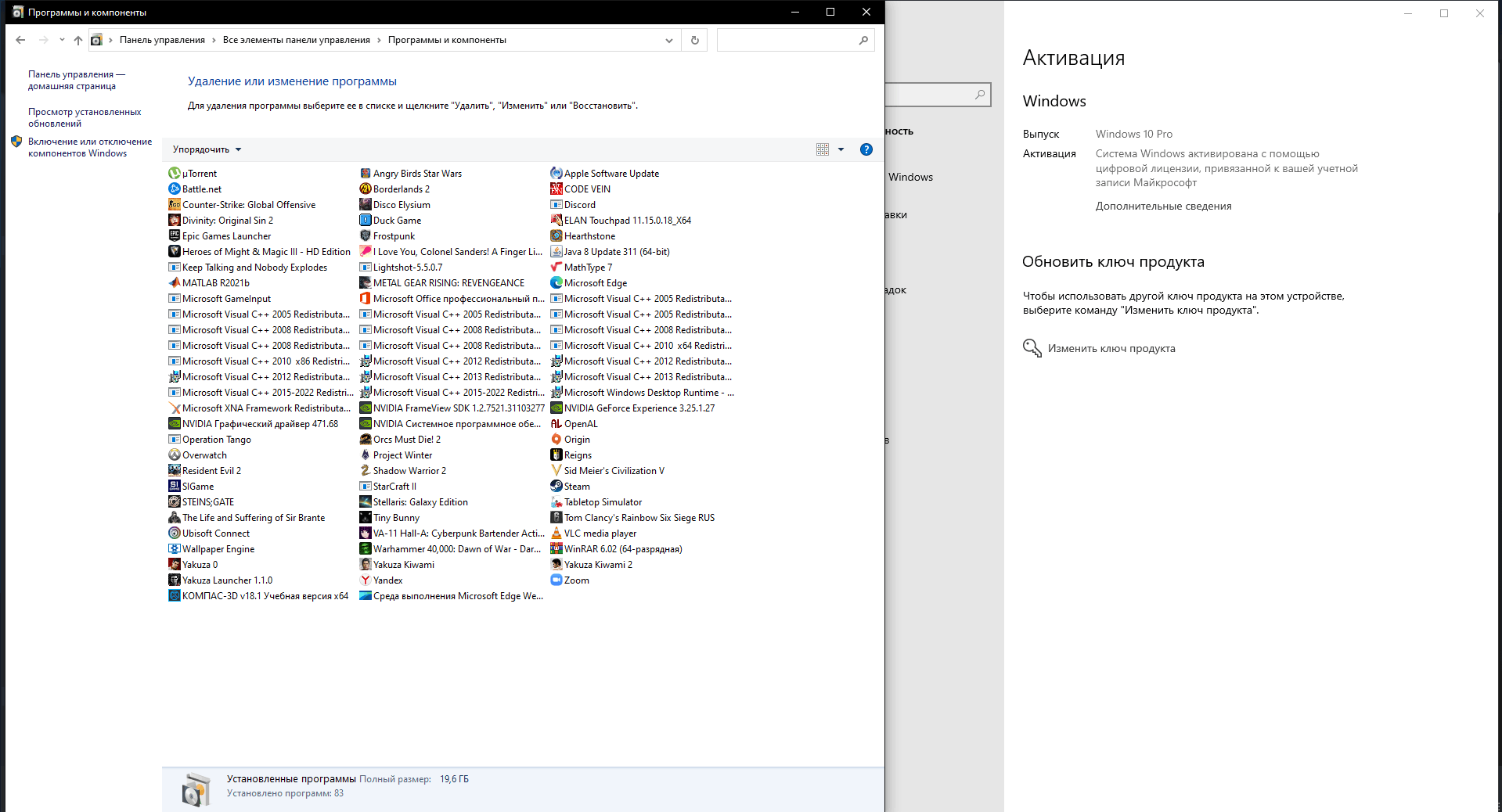The height and width of the screenshot is (812, 1502).
Task: Click the Hearthstone icon
Action: pyautogui.click(x=556, y=236)
